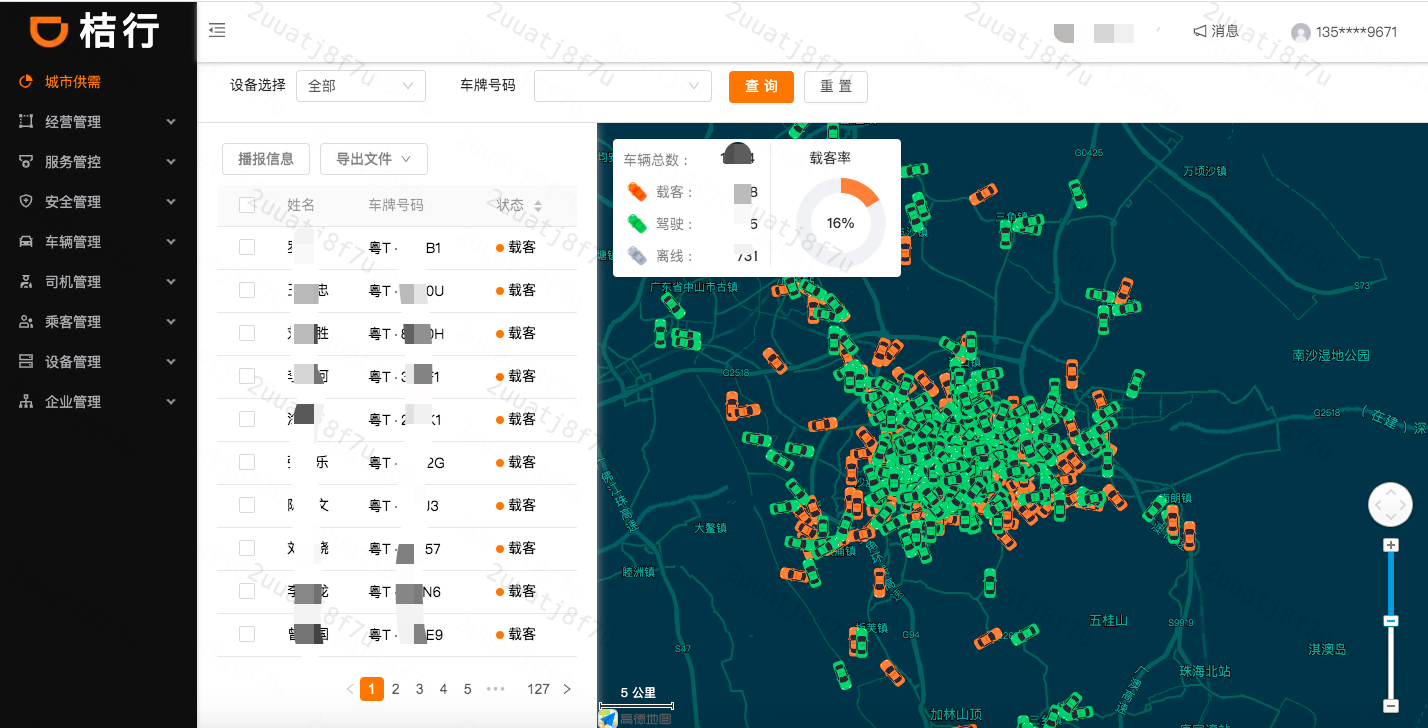Screen dimensions: 1428x728
Task: Click the 播报信息 button
Action: click(266, 159)
